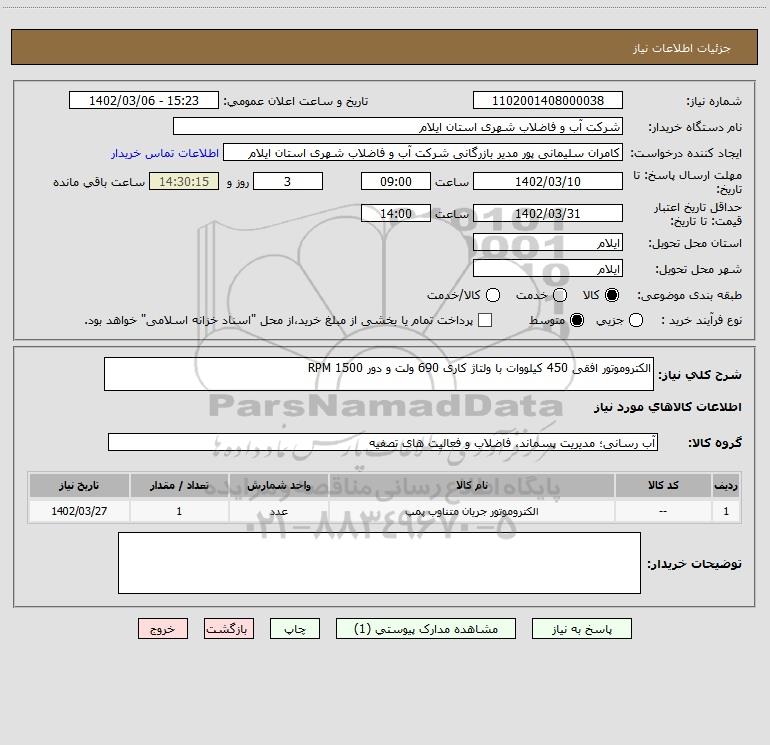
Task: Choose the جزیی purchase type radio
Action: [636, 320]
